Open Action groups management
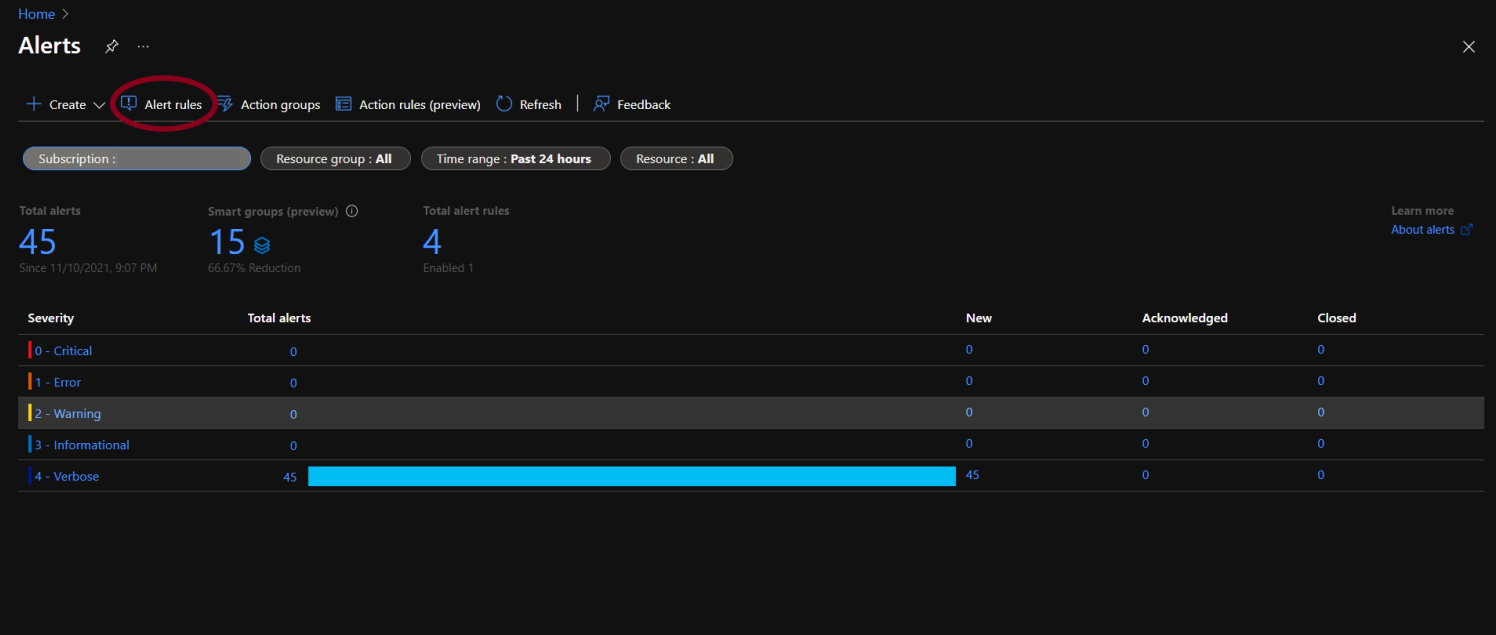Image resolution: width=1496 pixels, height=635 pixels. point(268,104)
